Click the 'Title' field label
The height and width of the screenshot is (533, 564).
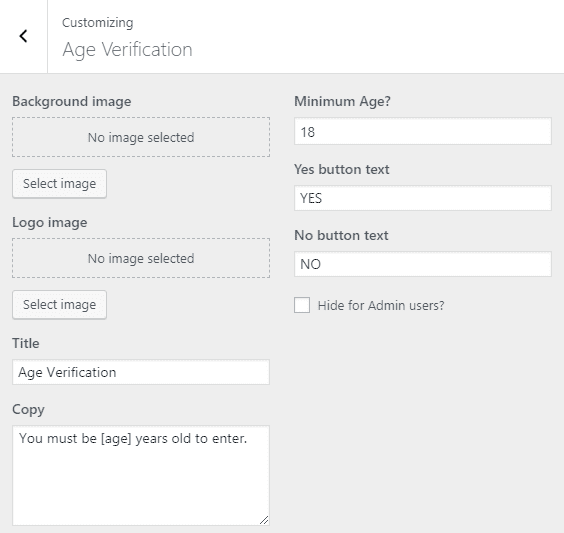(26, 343)
